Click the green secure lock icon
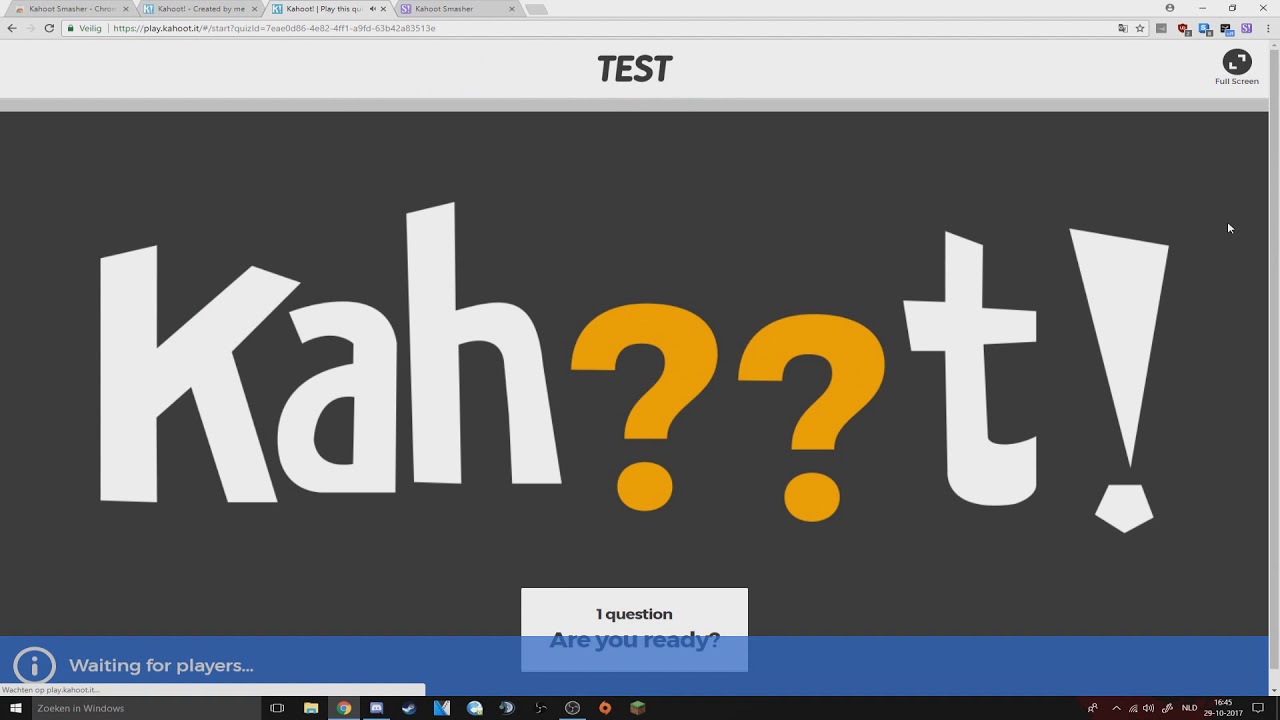Viewport: 1280px width, 720px height. [70, 28]
